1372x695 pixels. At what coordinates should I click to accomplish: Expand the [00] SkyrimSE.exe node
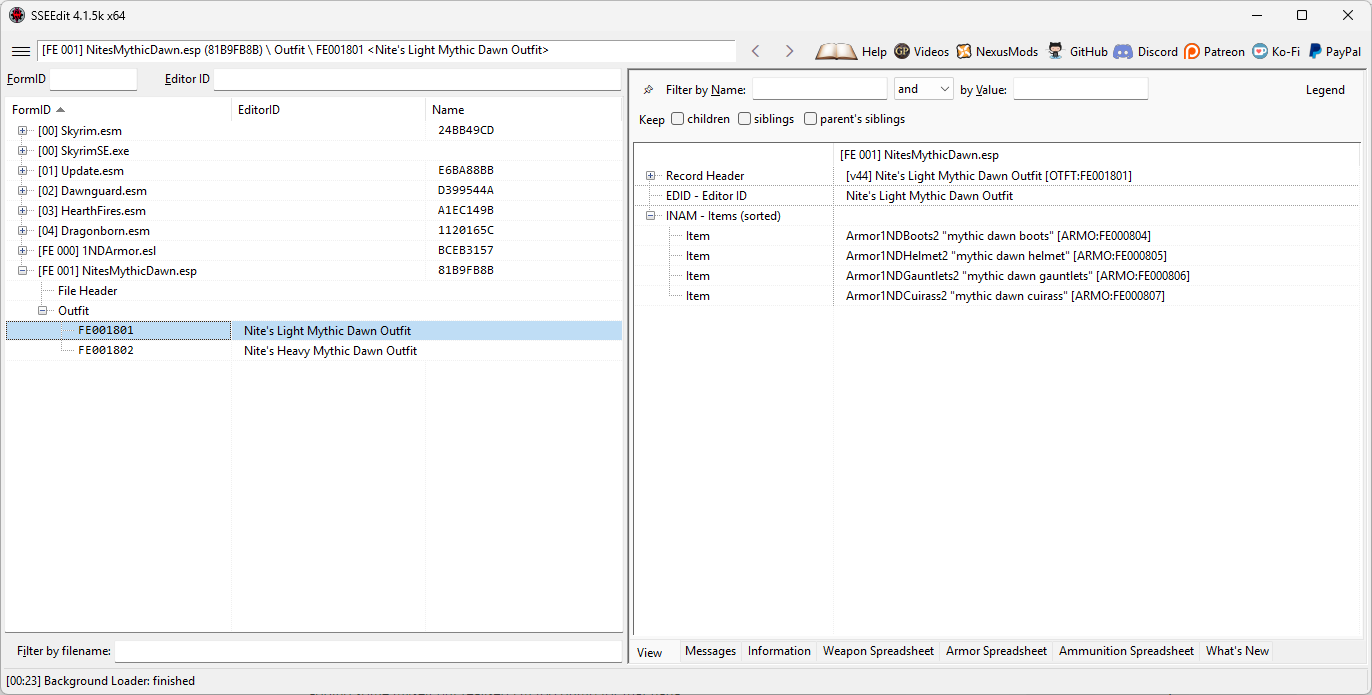pyautogui.click(x=22, y=151)
